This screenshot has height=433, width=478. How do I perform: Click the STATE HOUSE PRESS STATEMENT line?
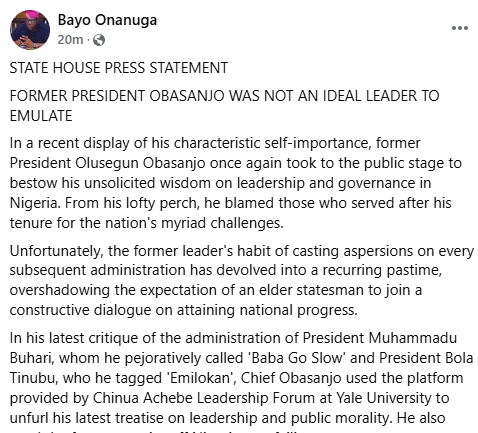click(x=119, y=68)
